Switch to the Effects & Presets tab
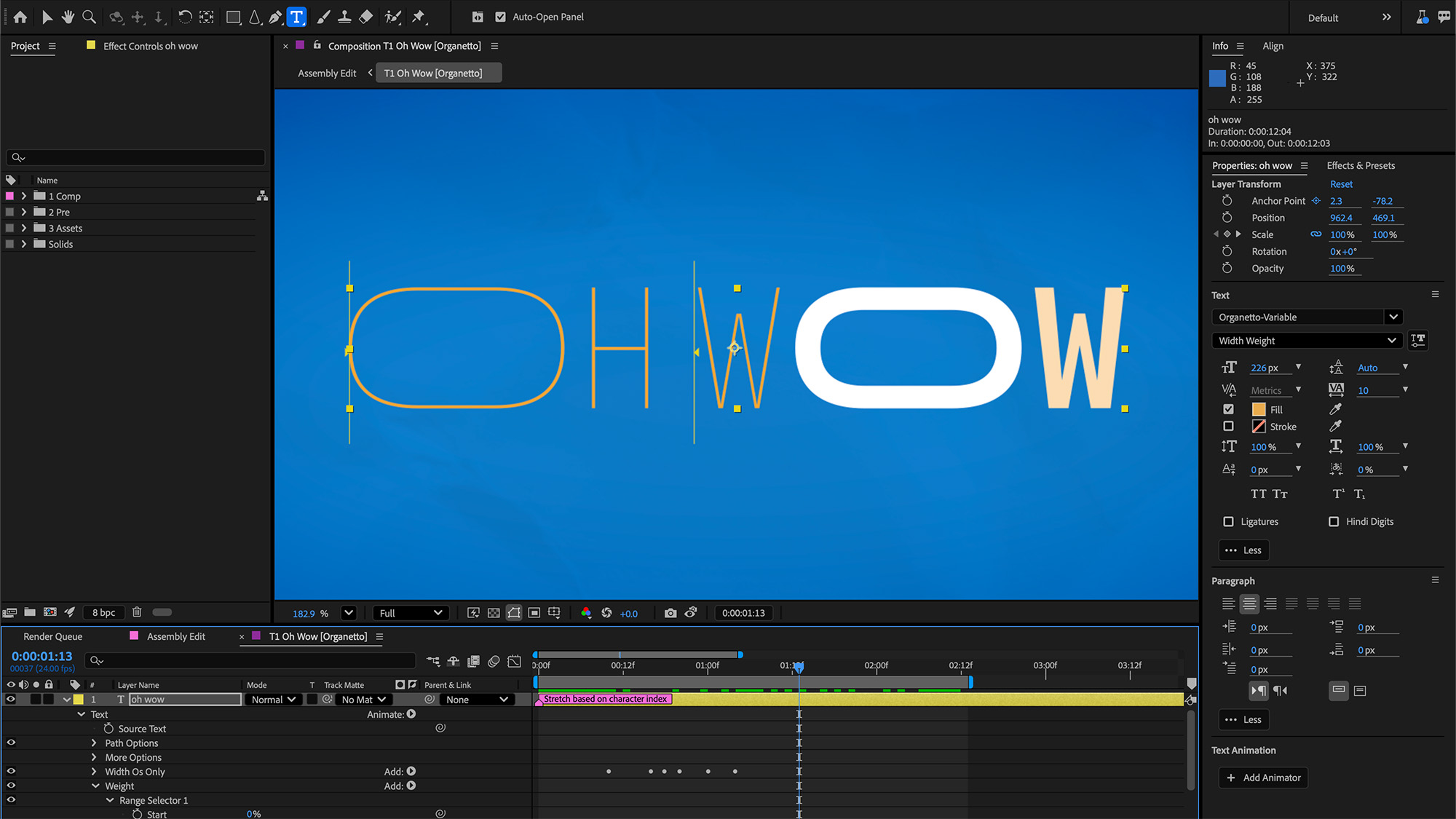The height and width of the screenshot is (819, 1456). (1361, 165)
